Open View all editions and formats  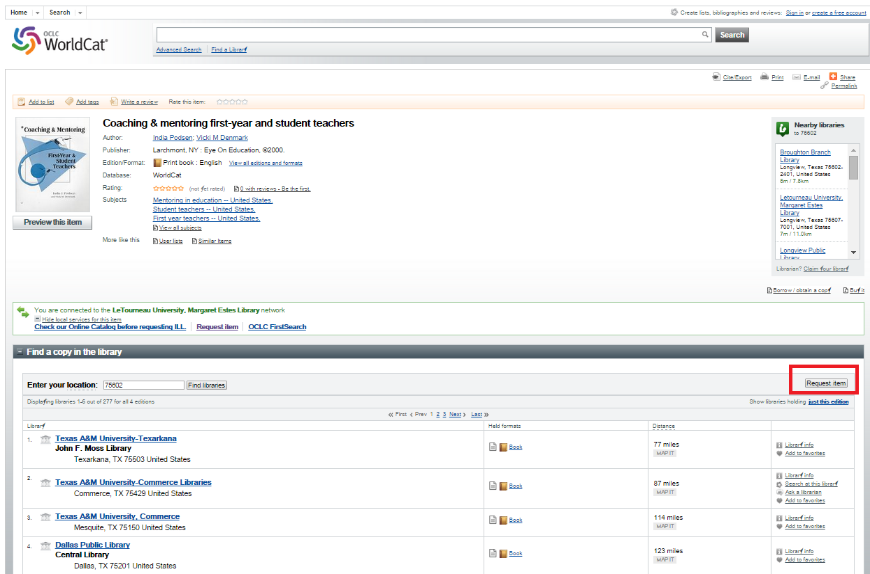coord(266,163)
